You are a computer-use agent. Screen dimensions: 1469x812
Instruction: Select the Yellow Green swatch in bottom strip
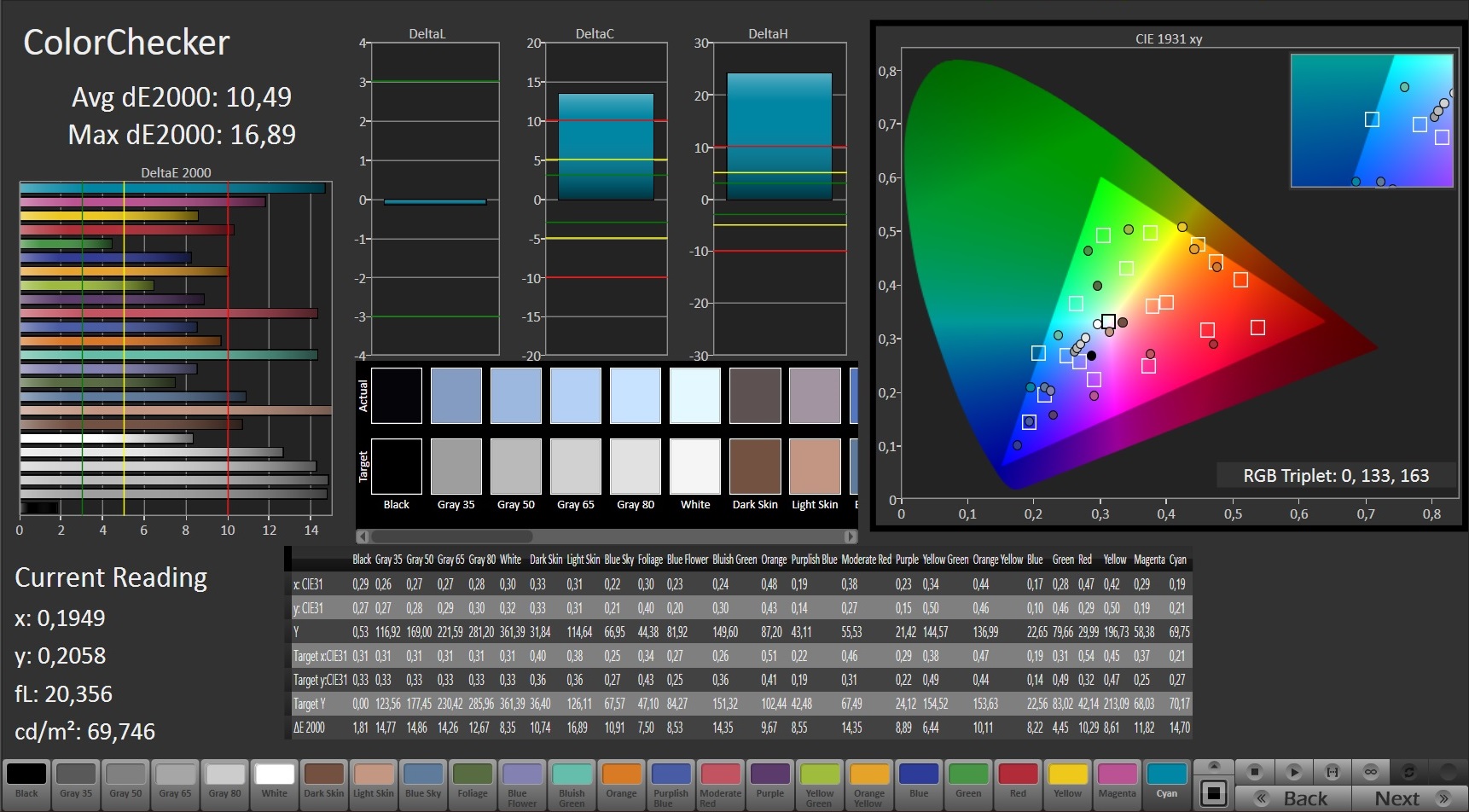(819, 784)
